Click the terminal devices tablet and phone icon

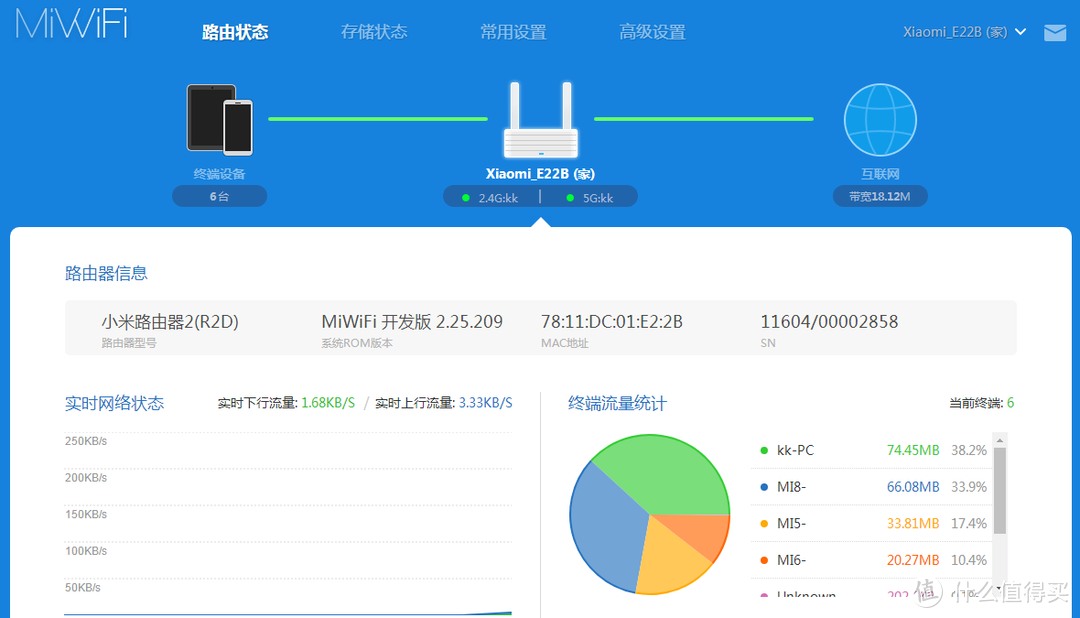tap(220, 119)
